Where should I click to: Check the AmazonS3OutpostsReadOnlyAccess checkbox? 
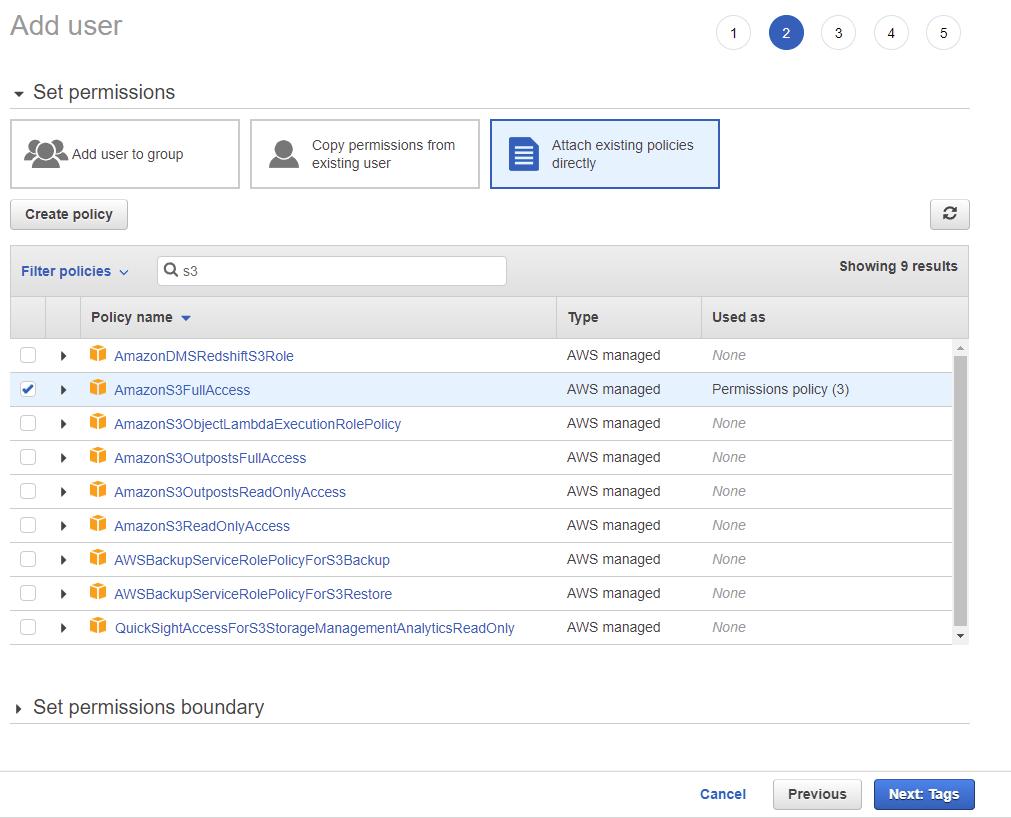[28, 492]
